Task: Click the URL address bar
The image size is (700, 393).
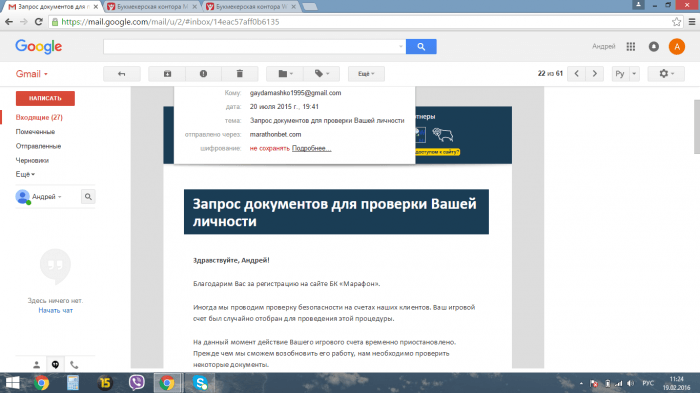Action: point(362,22)
